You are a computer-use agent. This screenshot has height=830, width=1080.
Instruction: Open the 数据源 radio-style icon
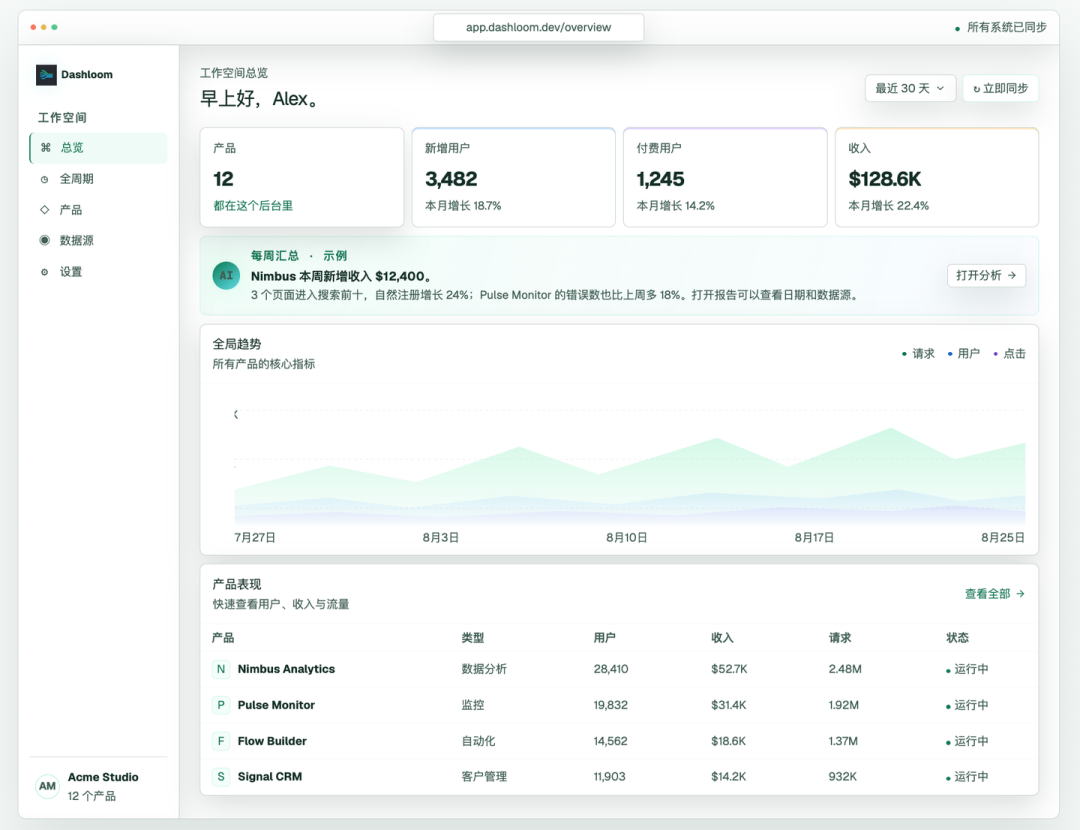(45, 240)
